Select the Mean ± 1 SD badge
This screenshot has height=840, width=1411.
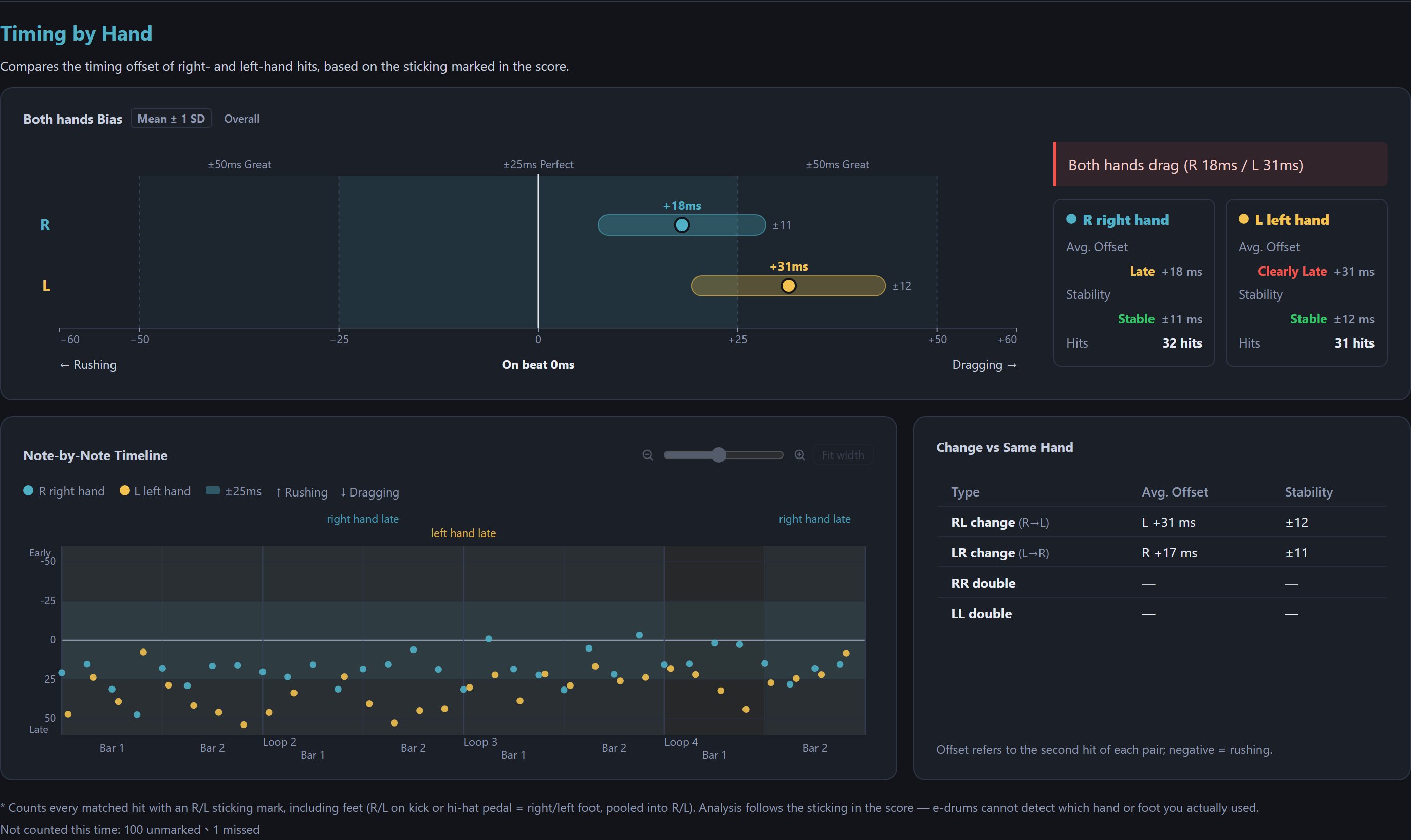point(171,119)
